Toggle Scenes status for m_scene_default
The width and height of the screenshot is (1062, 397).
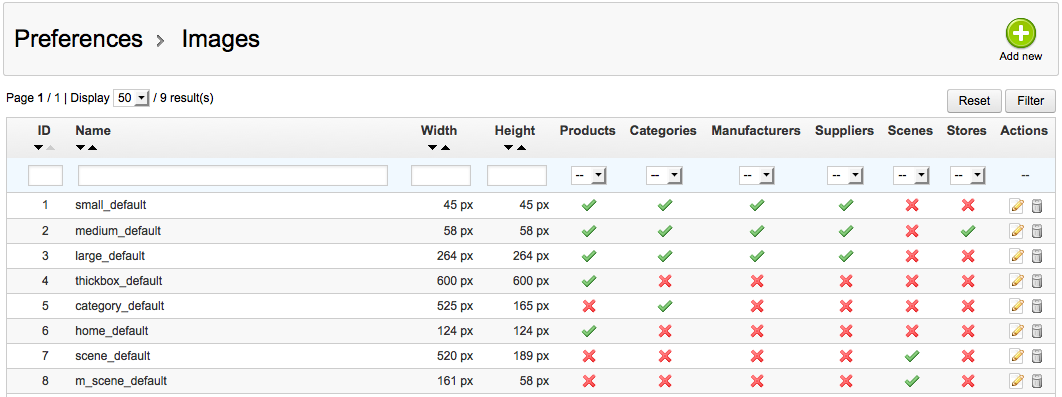click(x=912, y=381)
